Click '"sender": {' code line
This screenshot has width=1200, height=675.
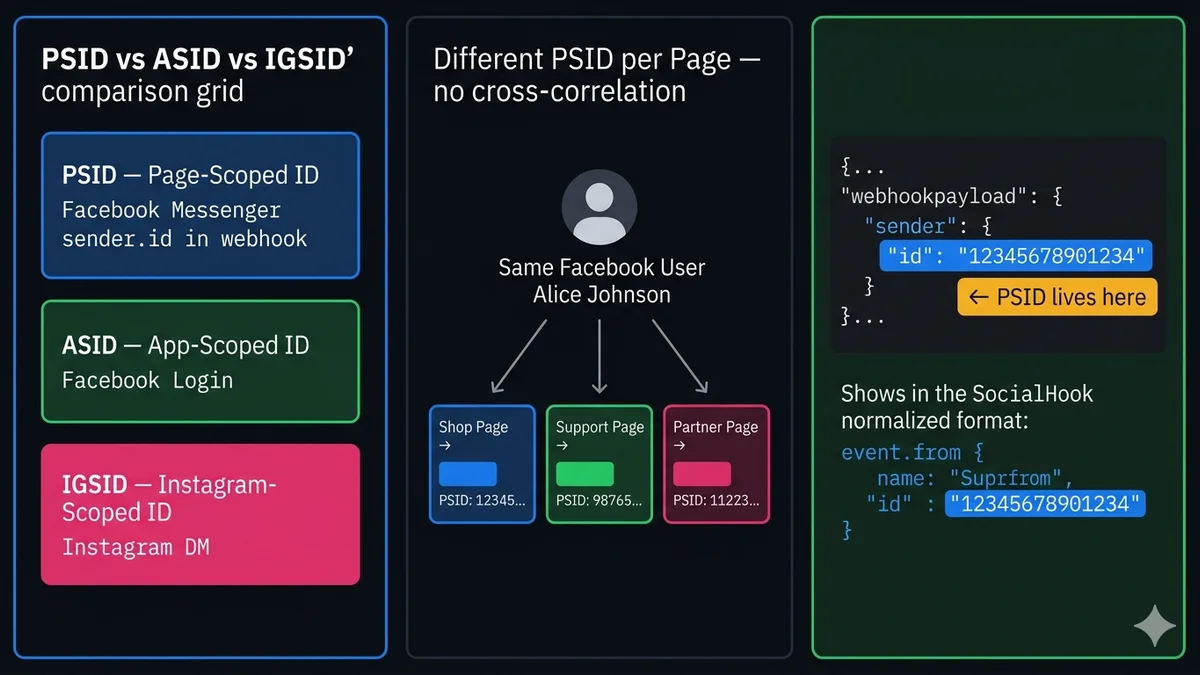928,226
